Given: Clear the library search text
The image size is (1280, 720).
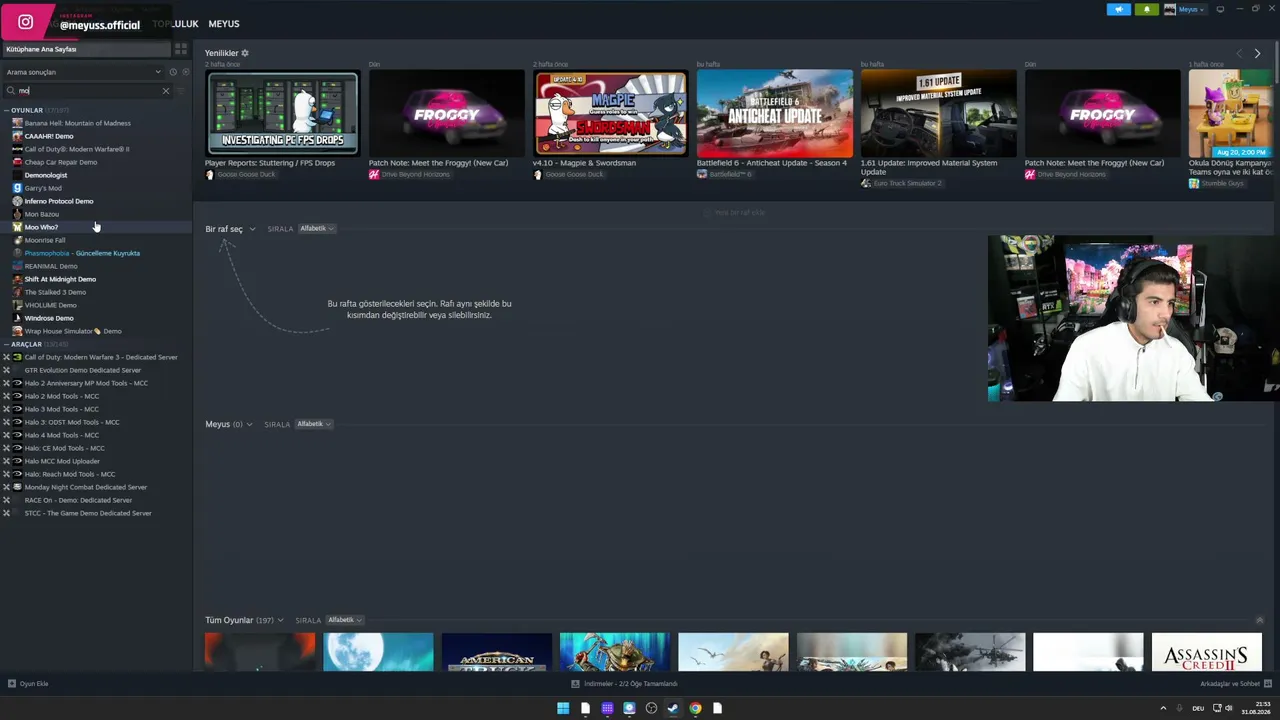Looking at the screenshot, I should pyautogui.click(x=166, y=91).
